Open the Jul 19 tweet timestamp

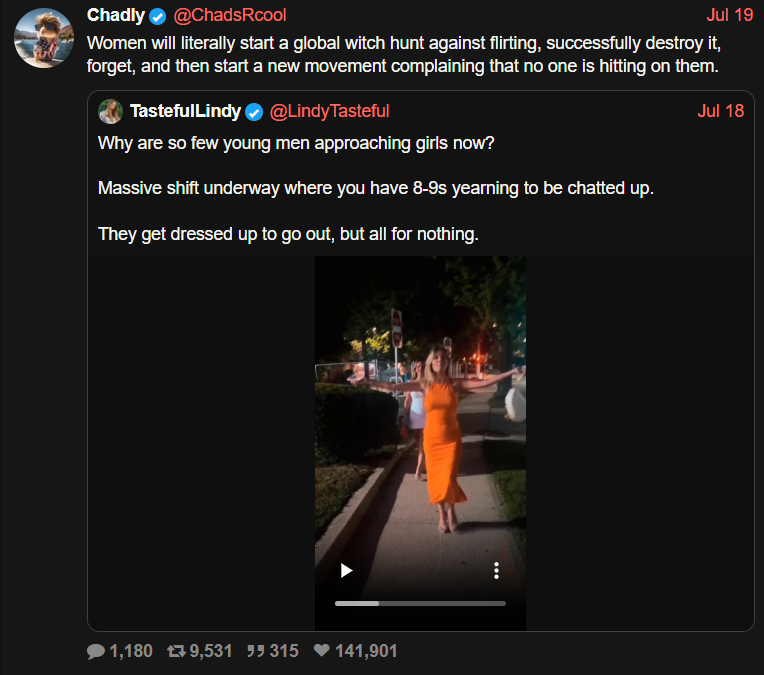(729, 15)
